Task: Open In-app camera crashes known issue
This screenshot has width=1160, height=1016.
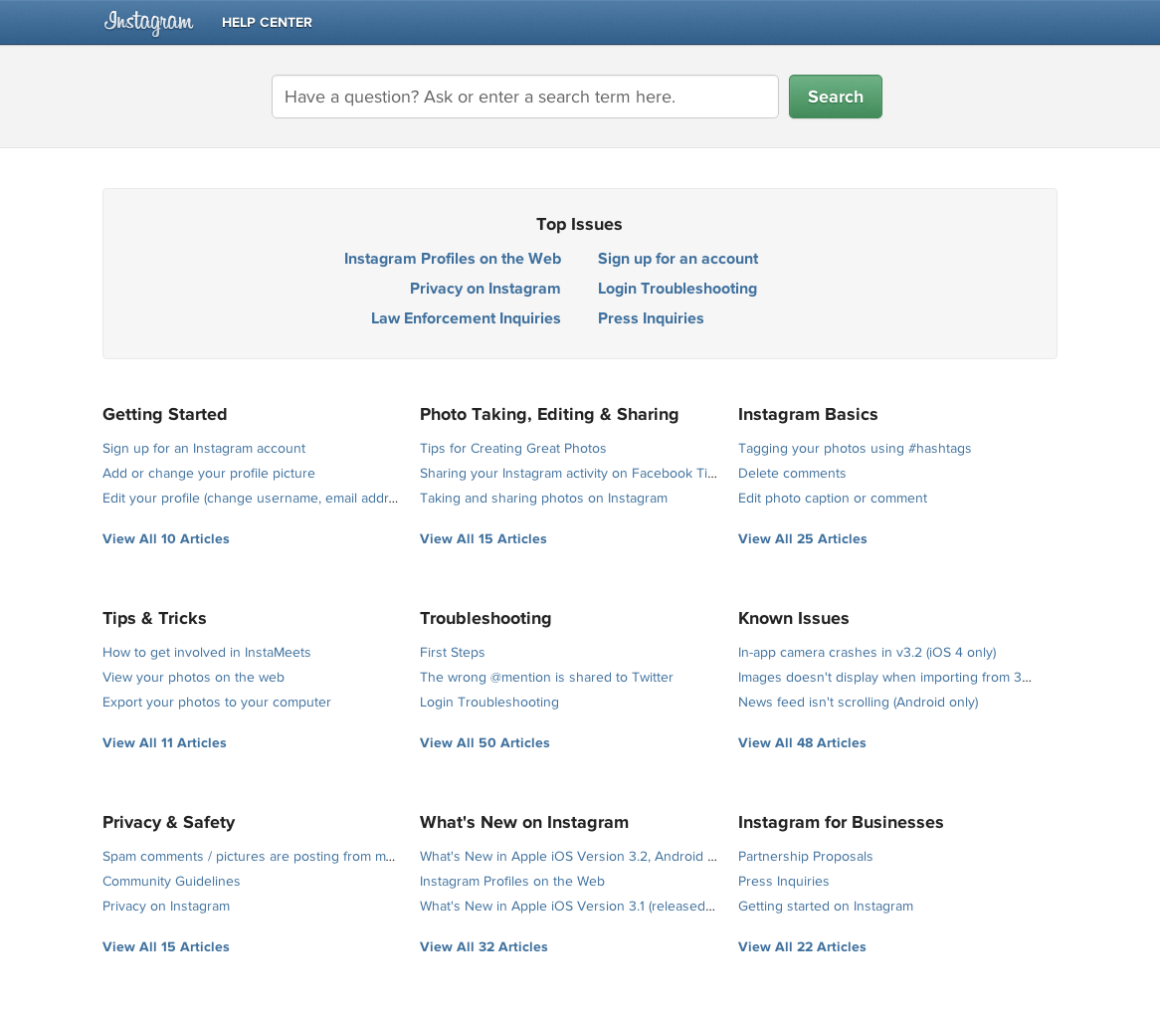Action: point(867,652)
